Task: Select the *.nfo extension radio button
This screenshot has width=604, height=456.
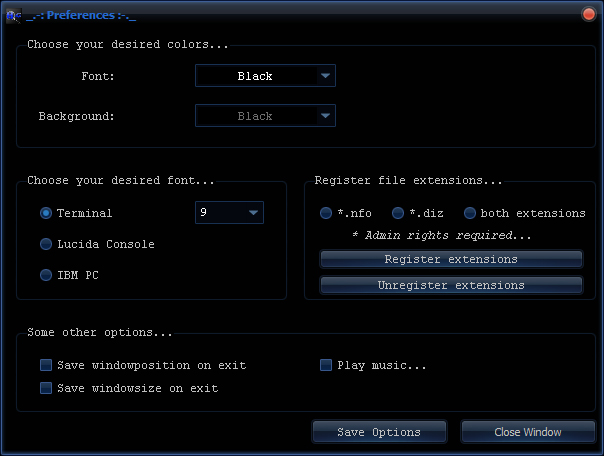Action: tap(326, 213)
